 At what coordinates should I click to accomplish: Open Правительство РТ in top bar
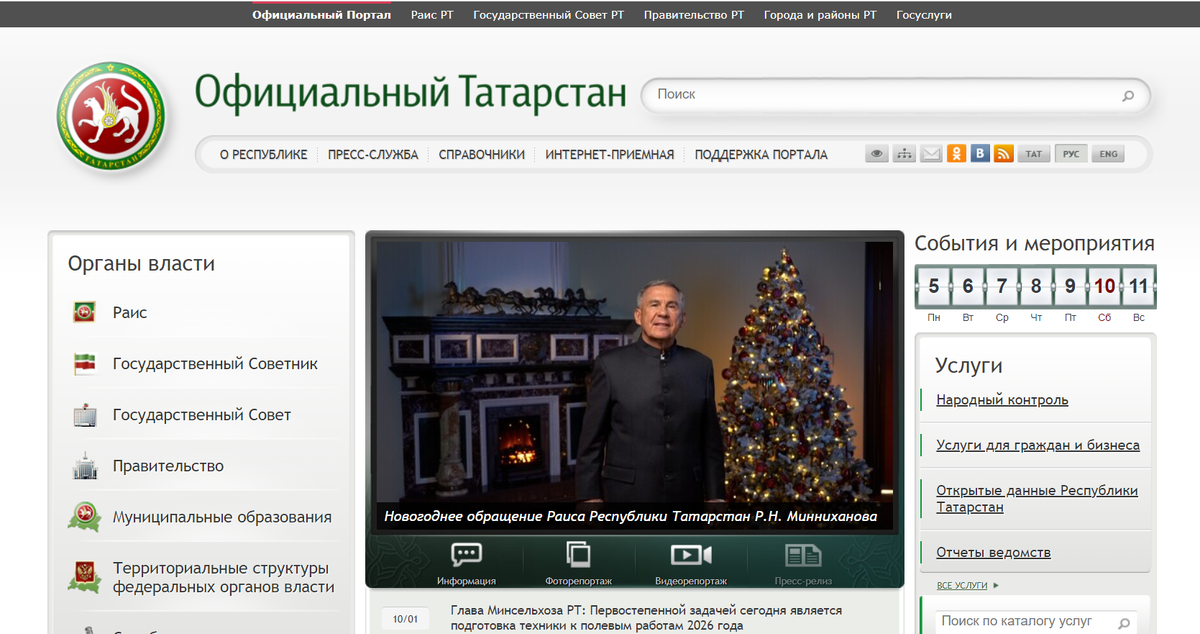pyautogui.click(x=694, y=15)
